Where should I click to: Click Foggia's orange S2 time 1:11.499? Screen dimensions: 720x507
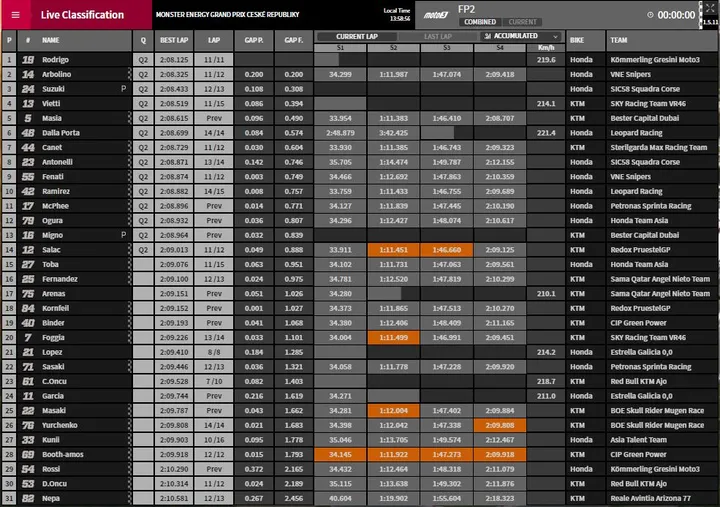tap(394, 337)
